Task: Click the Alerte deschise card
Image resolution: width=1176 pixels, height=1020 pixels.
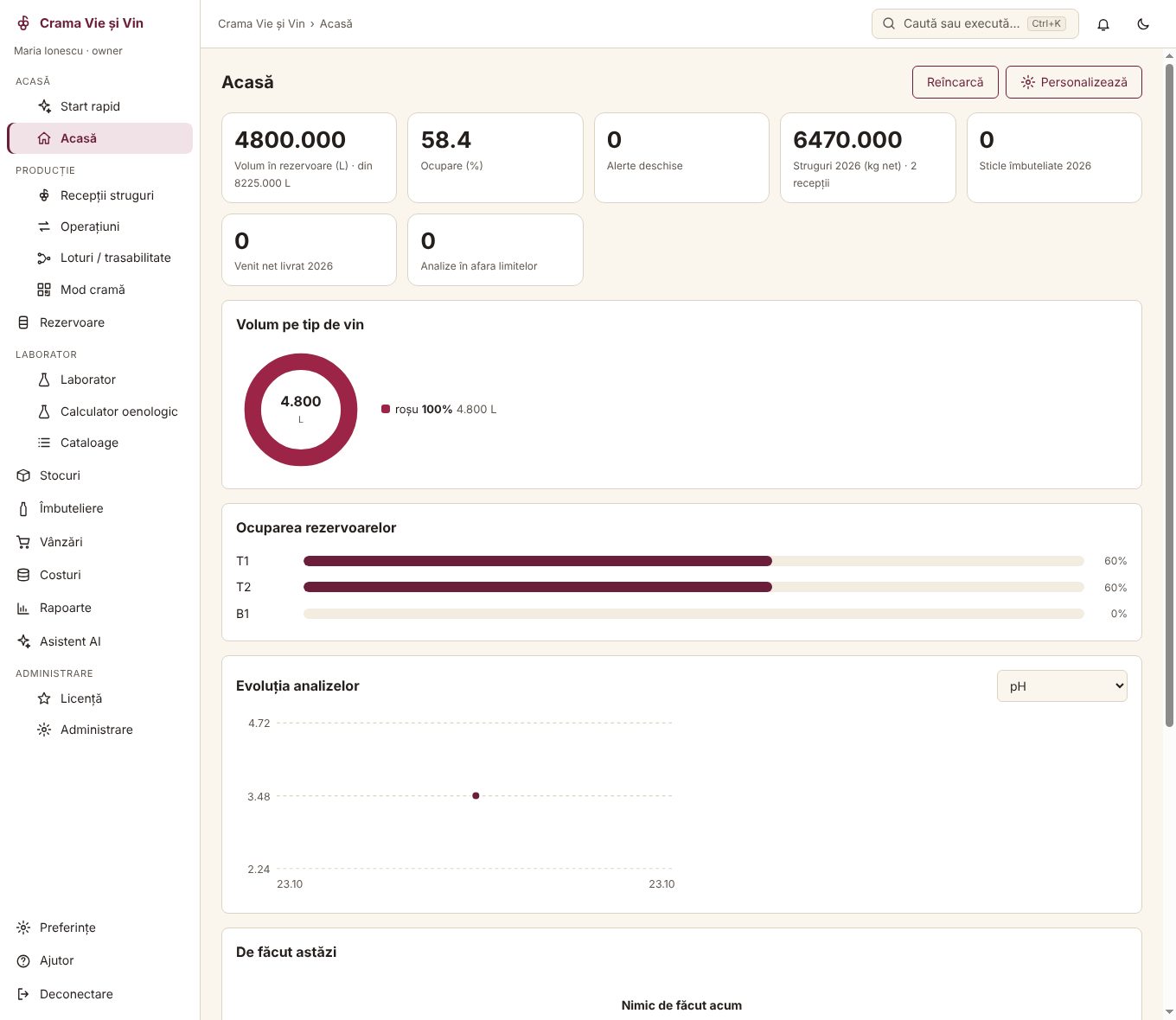Action: 681,158
